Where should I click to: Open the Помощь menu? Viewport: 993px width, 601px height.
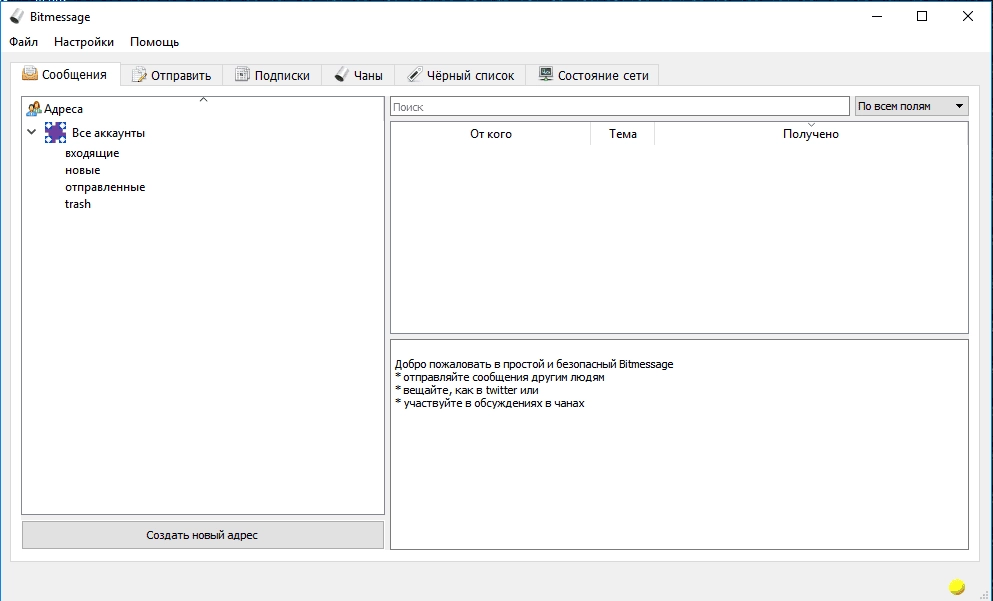coord(155,42)
